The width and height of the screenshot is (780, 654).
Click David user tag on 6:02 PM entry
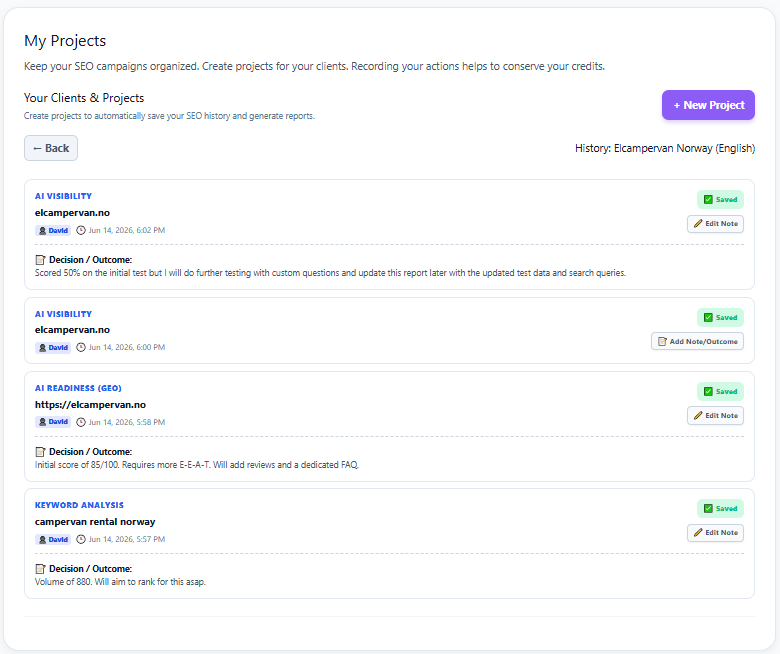point(53,230)
